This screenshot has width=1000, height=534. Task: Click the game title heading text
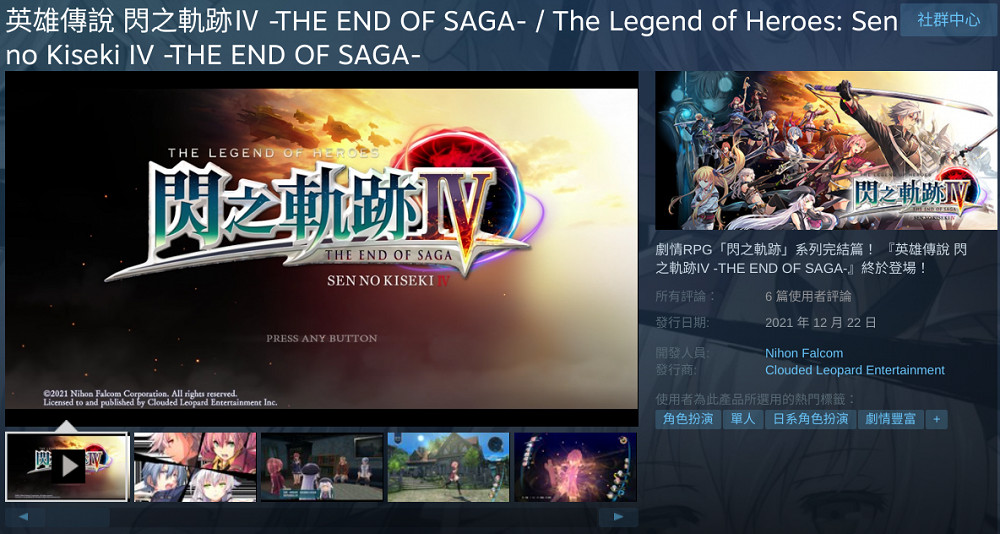(452, 39)
